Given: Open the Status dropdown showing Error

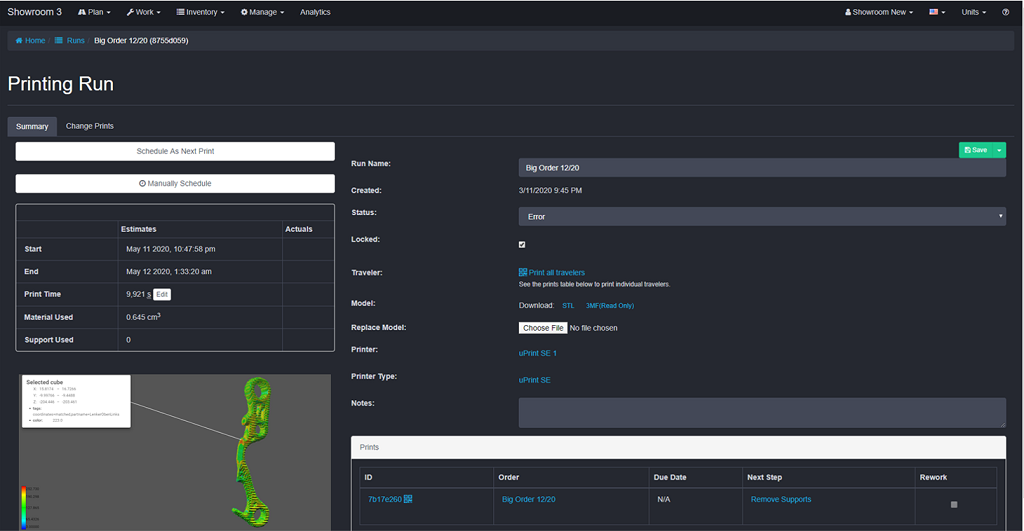Looking at the screenshot, I should pyautogui.click(x=761, y=216).
